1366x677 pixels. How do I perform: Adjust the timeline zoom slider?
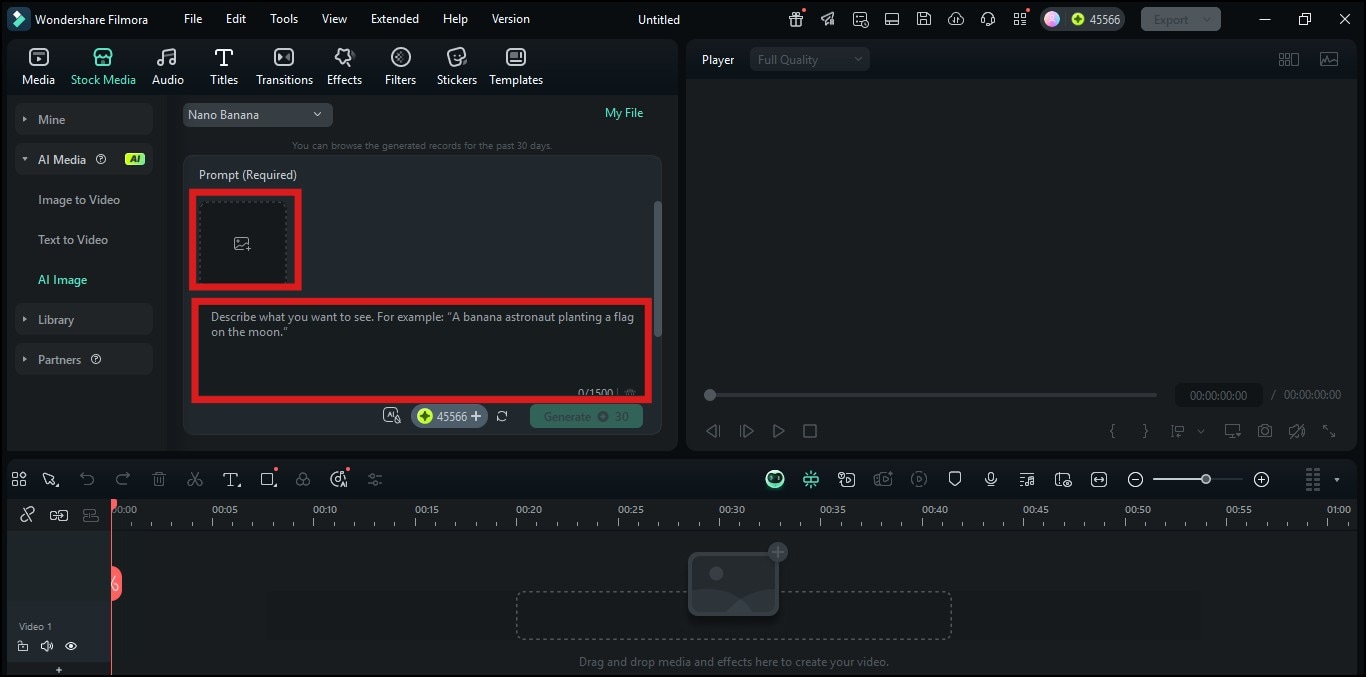(x=1198, y=479)
